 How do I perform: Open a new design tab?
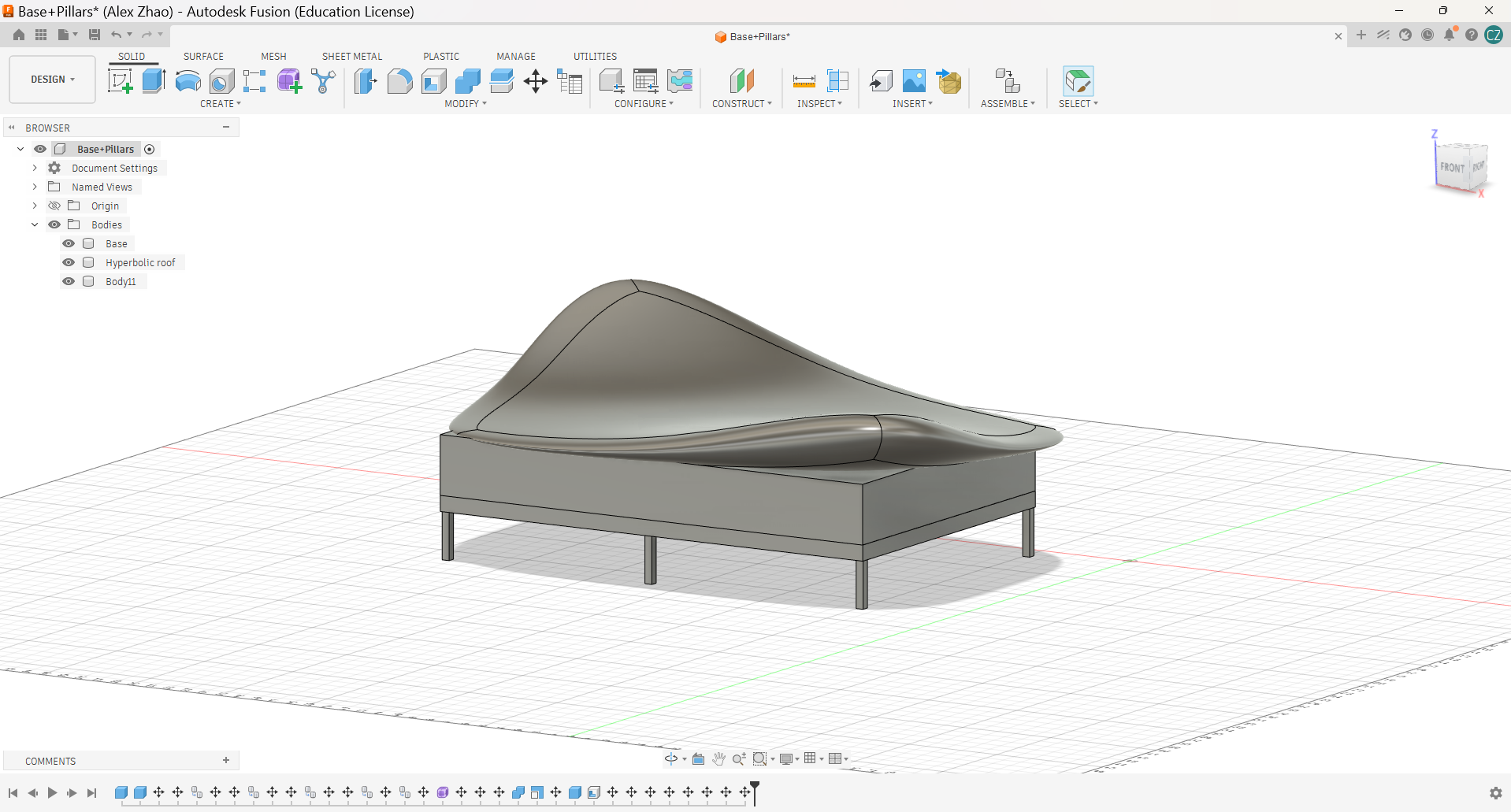click(x=1361, y=35)
